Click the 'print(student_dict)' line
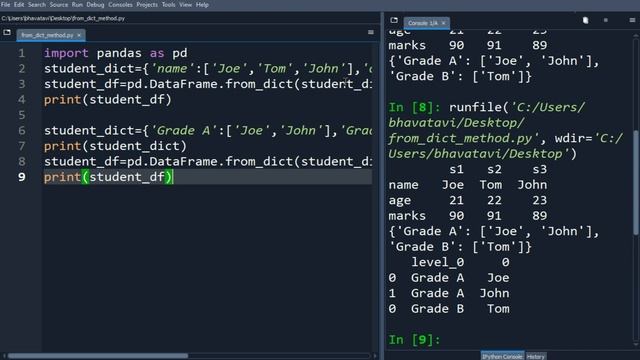The image size is (640, 360). click(x=115, y=146)
